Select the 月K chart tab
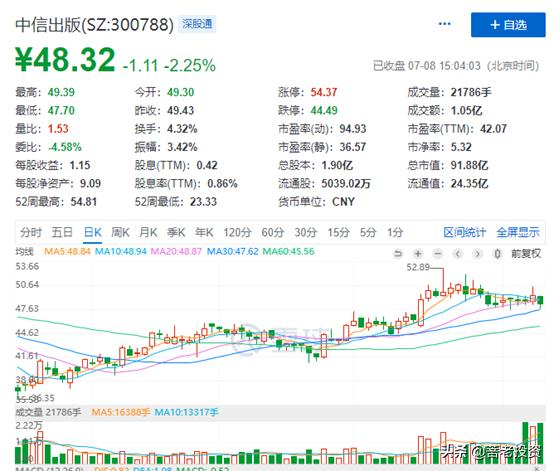The image size is (554, 471). (x=148, y=232)
